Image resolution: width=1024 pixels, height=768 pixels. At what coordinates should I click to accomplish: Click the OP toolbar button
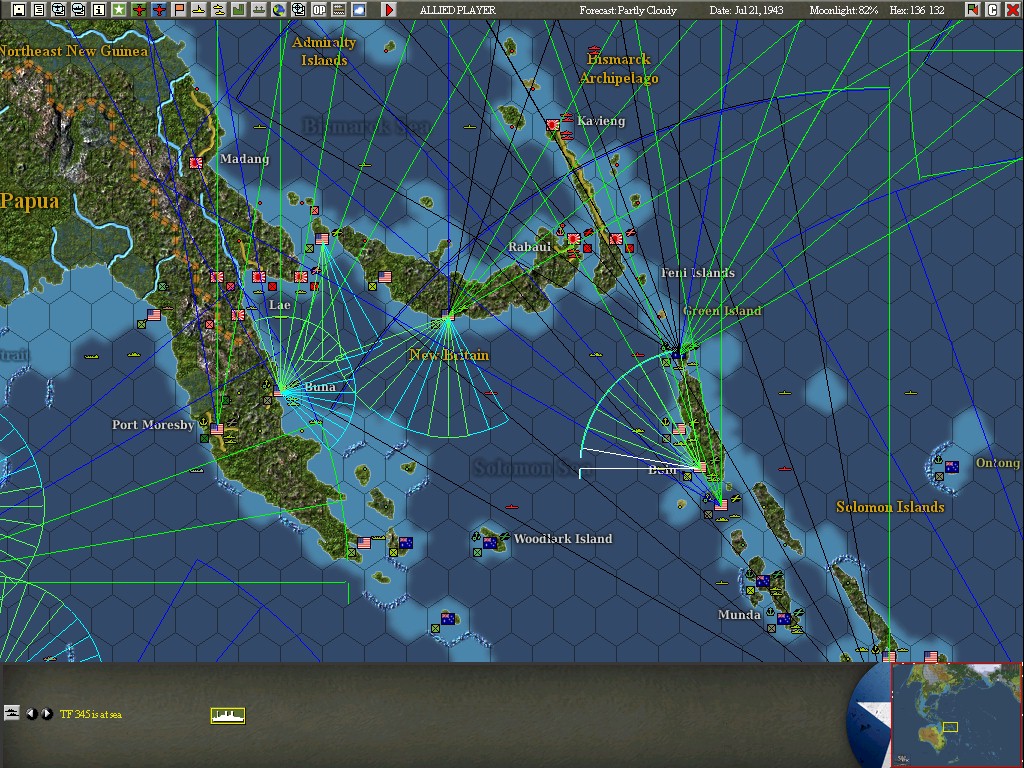click(x=319, y=9)
